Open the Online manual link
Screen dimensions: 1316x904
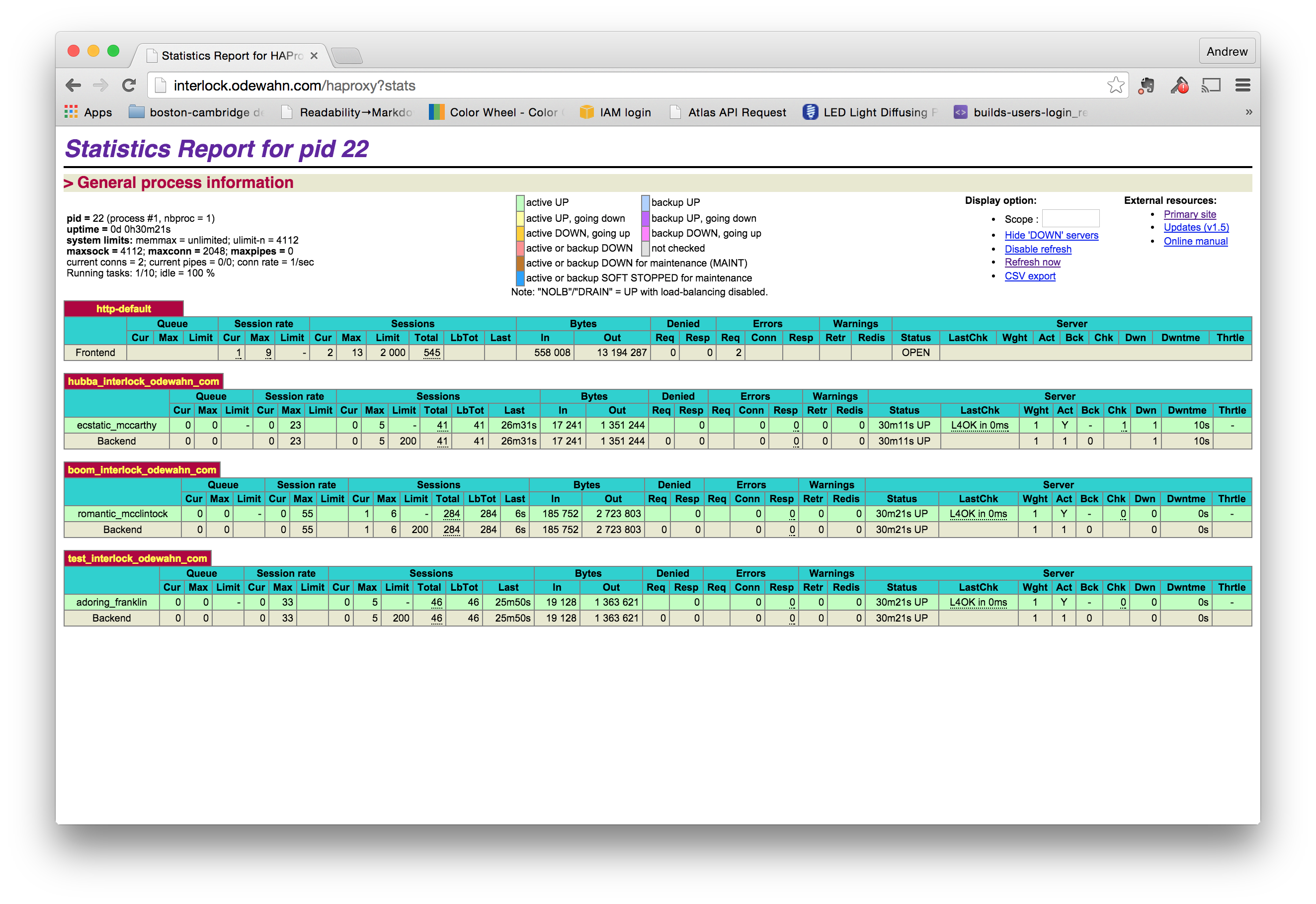pyautogui.click(x=1195, y=241)
